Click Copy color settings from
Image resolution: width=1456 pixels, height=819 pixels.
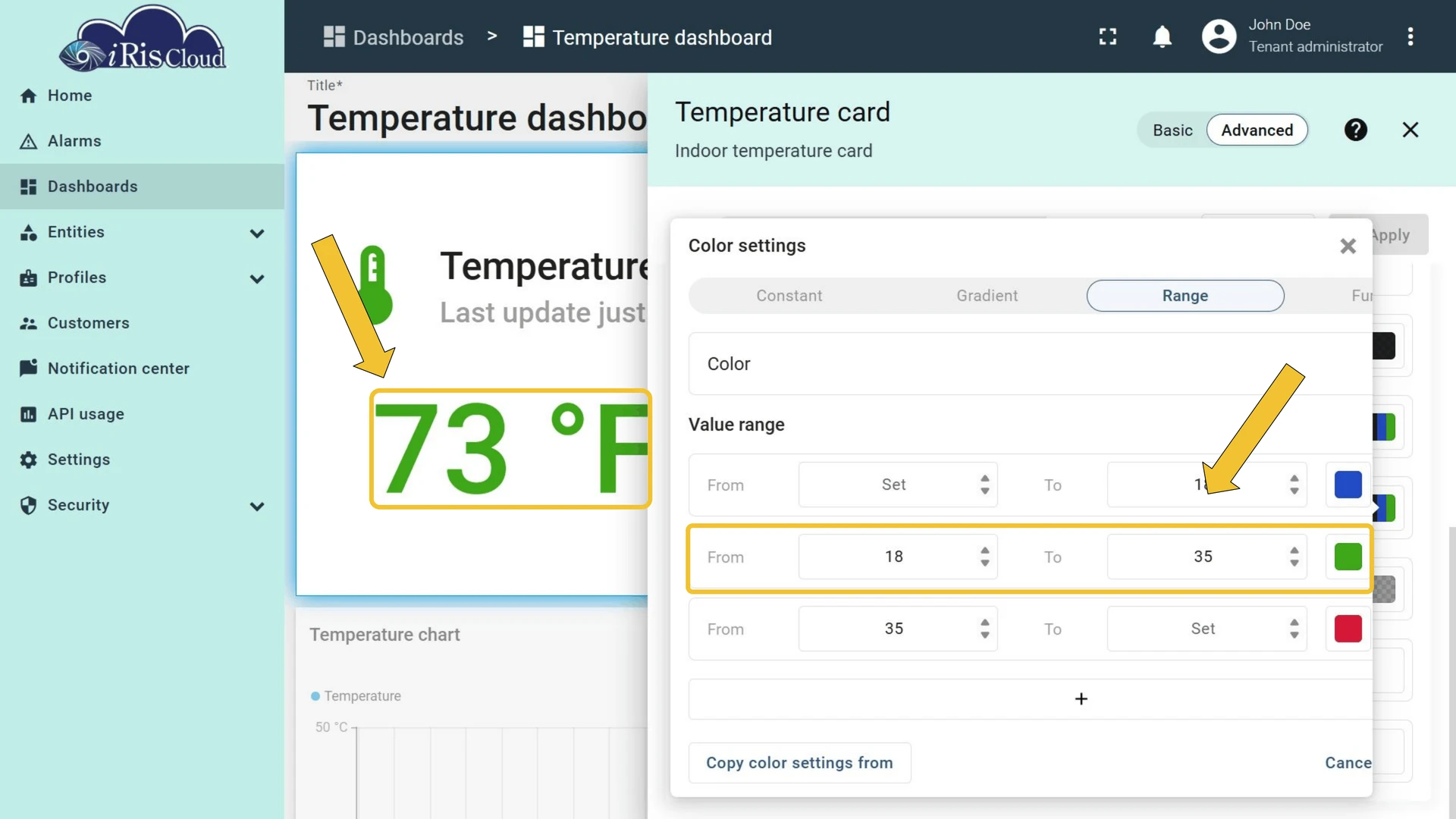click(799, 763)
